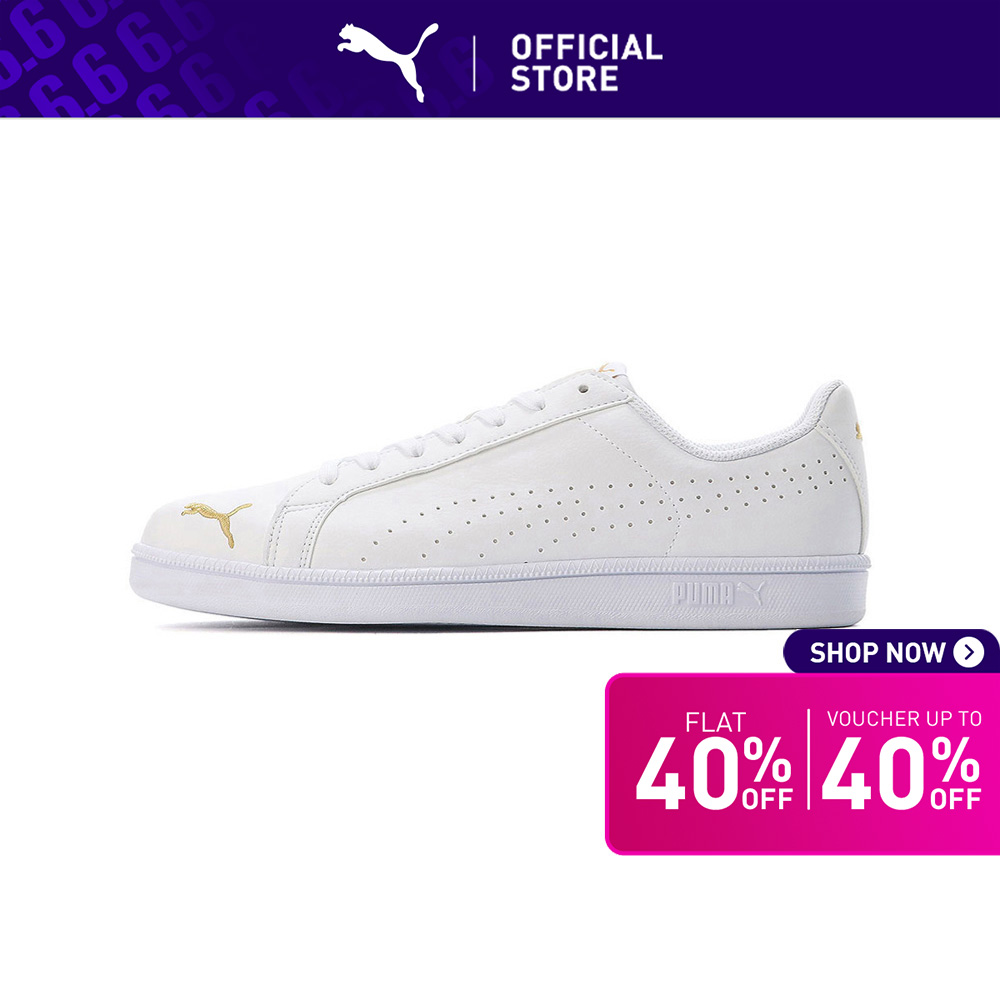1000x1000 pixels.
Task: Click the gold tongue label on sneaker
Action: pyautogui.click(x=606, y=369)
